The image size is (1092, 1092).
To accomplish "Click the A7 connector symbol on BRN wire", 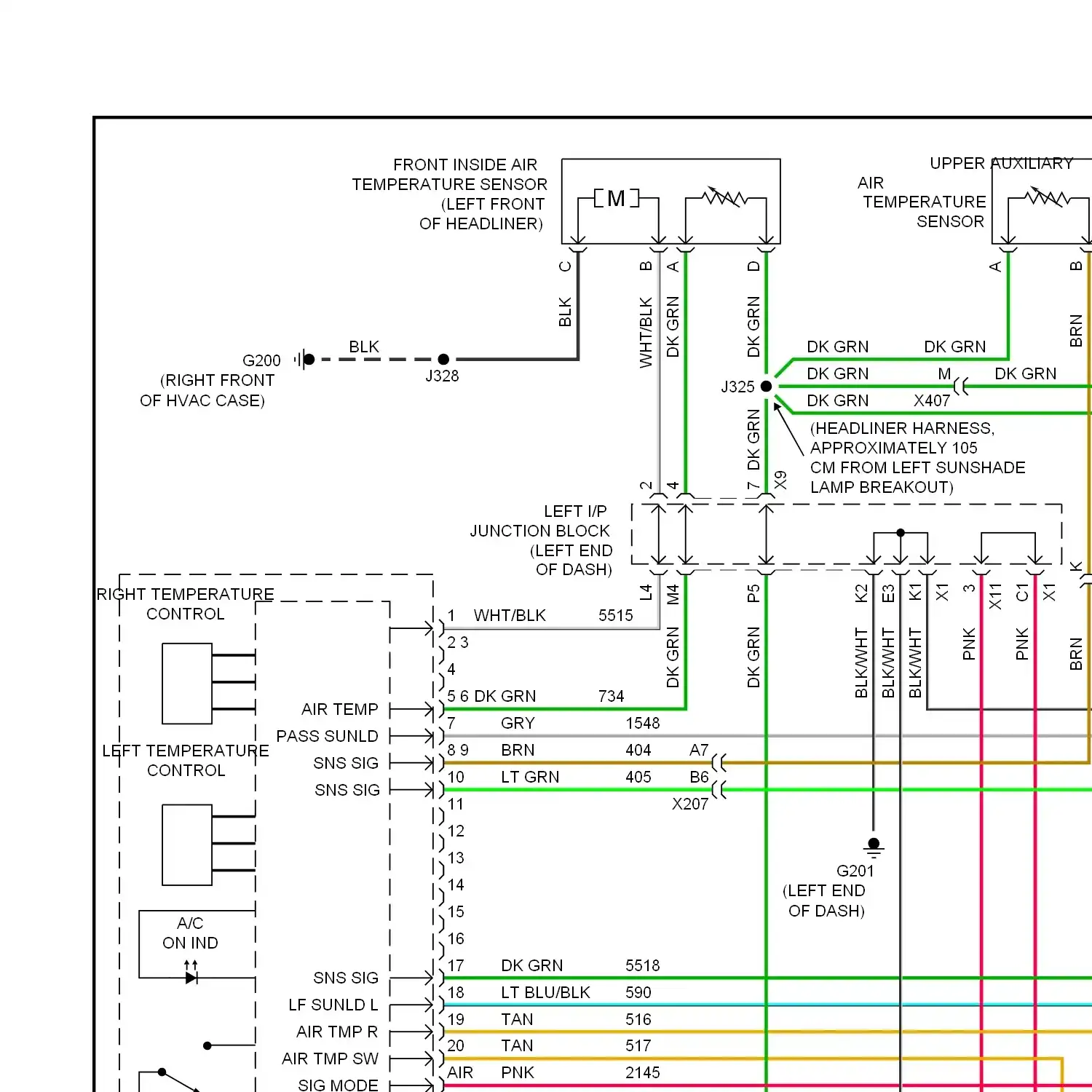I will click(719, 763).
